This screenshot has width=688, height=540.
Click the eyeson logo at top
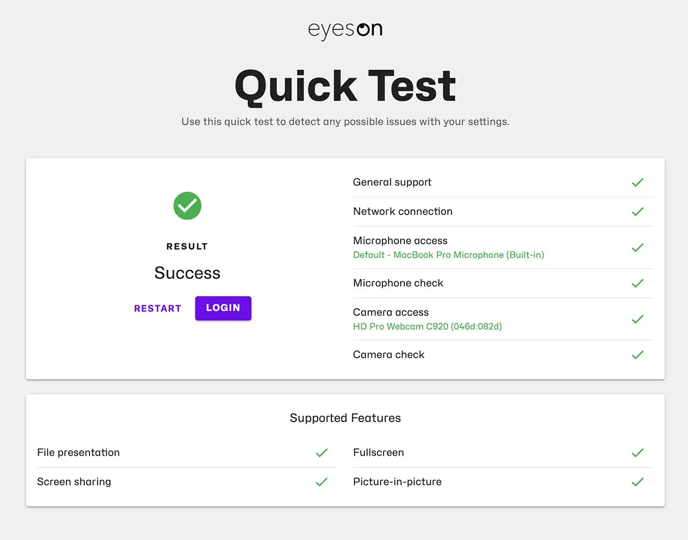(345, 30)
